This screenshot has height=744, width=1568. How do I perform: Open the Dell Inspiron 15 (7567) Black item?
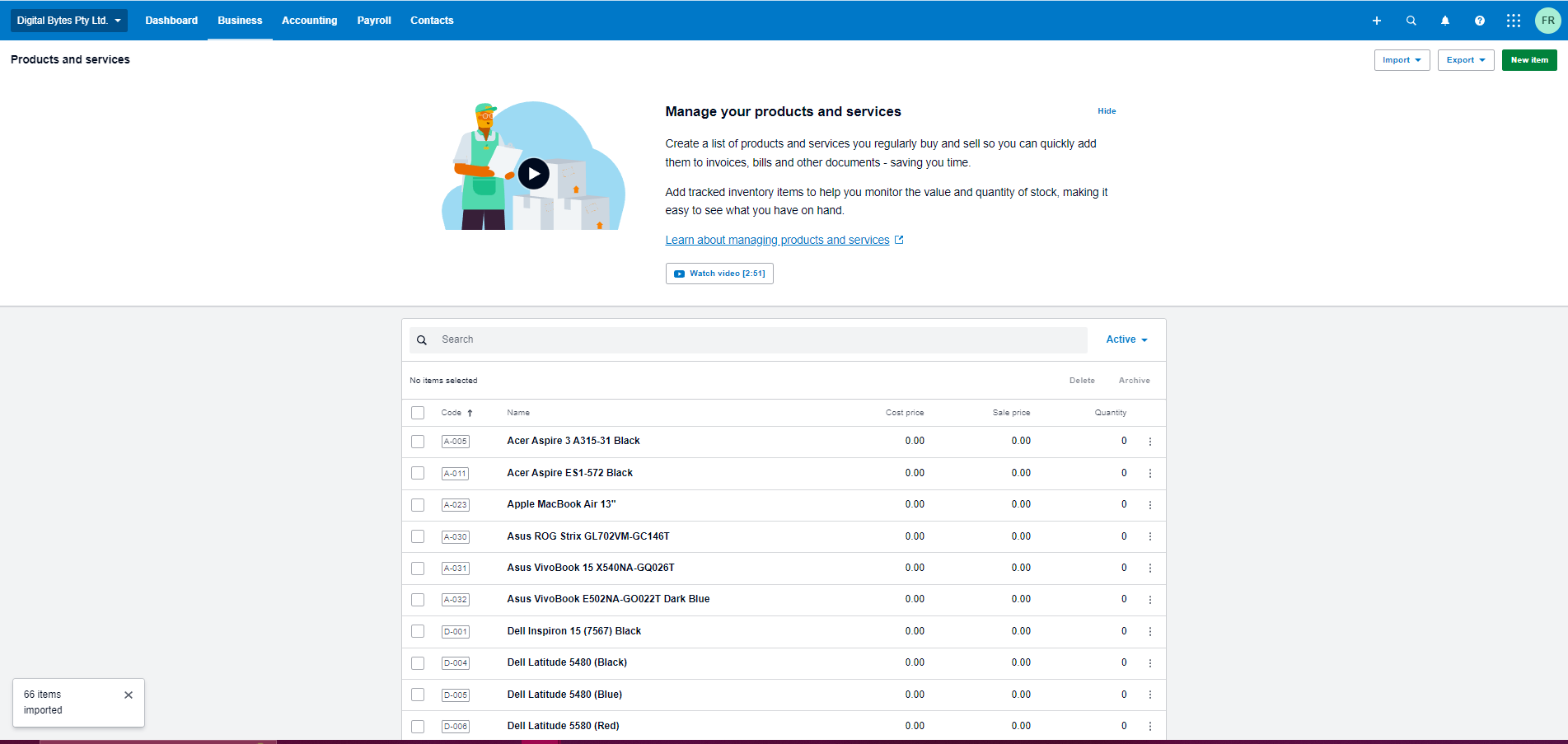[x=573, y=631]
